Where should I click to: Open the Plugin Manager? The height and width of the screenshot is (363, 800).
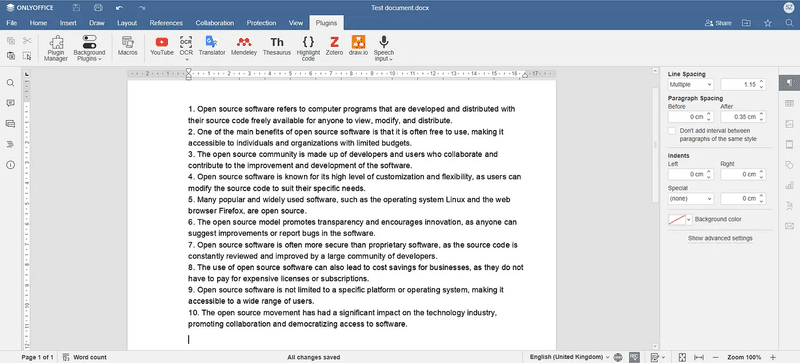click(x=56, y=49)
